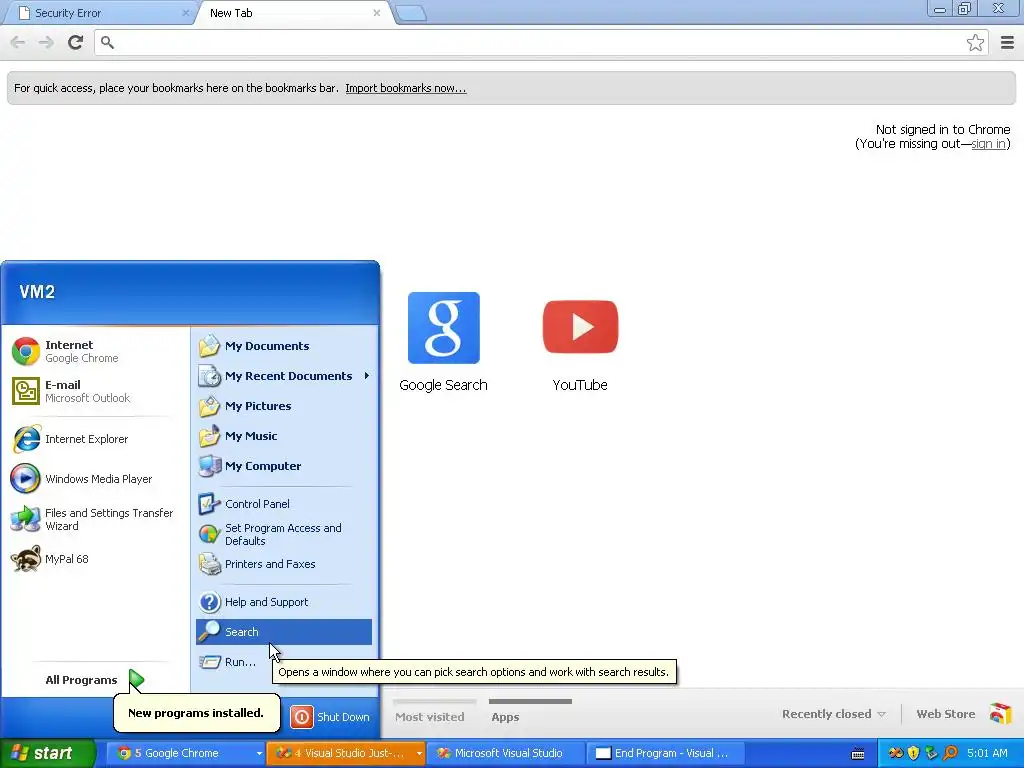Screen dimensions: 1024x768
Task: Open the Visual Studio Just-In-Time taskbar group
Action: [346, 753]
